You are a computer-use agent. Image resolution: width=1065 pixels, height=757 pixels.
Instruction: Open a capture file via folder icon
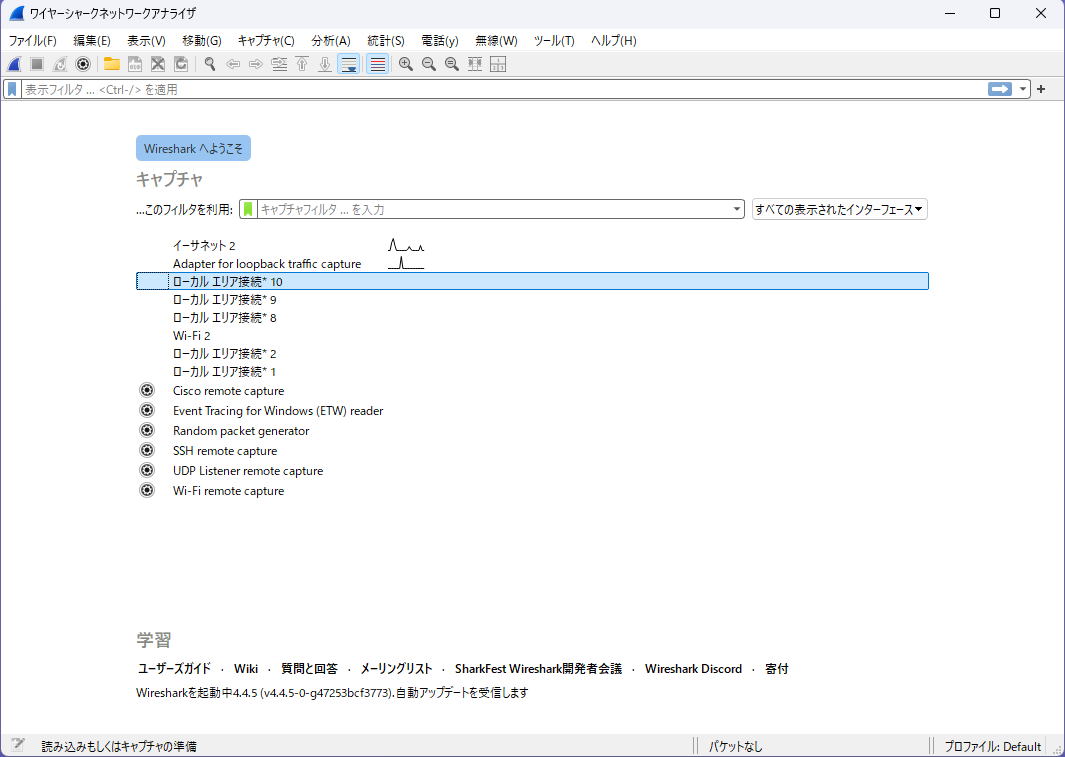(111, 64)
